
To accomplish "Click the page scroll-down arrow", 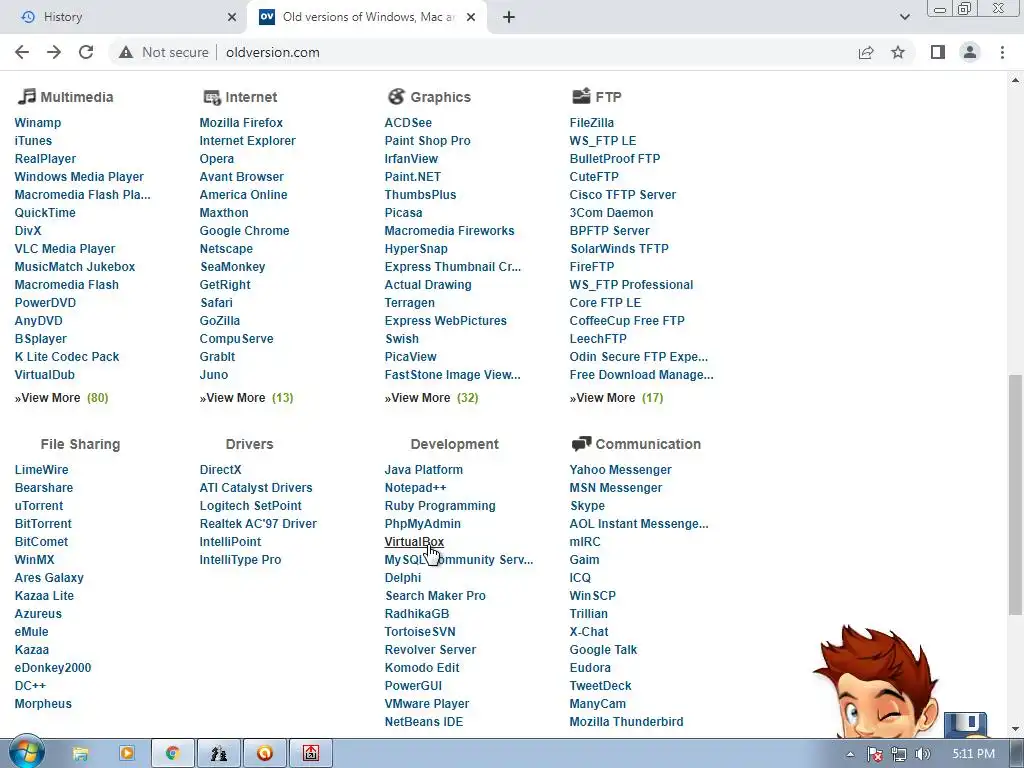I will 1016,729.
